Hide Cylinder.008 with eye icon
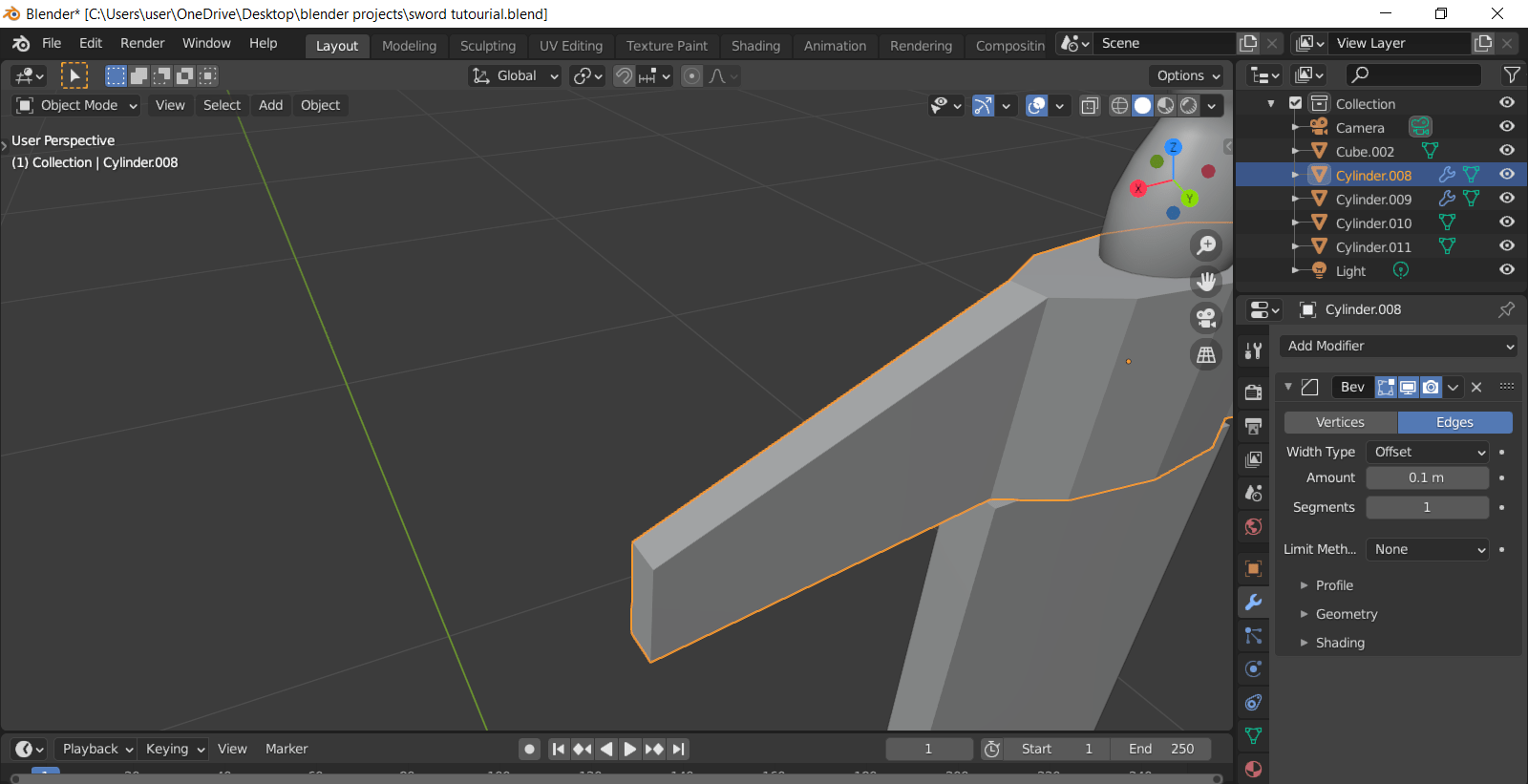 (1507, 175)
